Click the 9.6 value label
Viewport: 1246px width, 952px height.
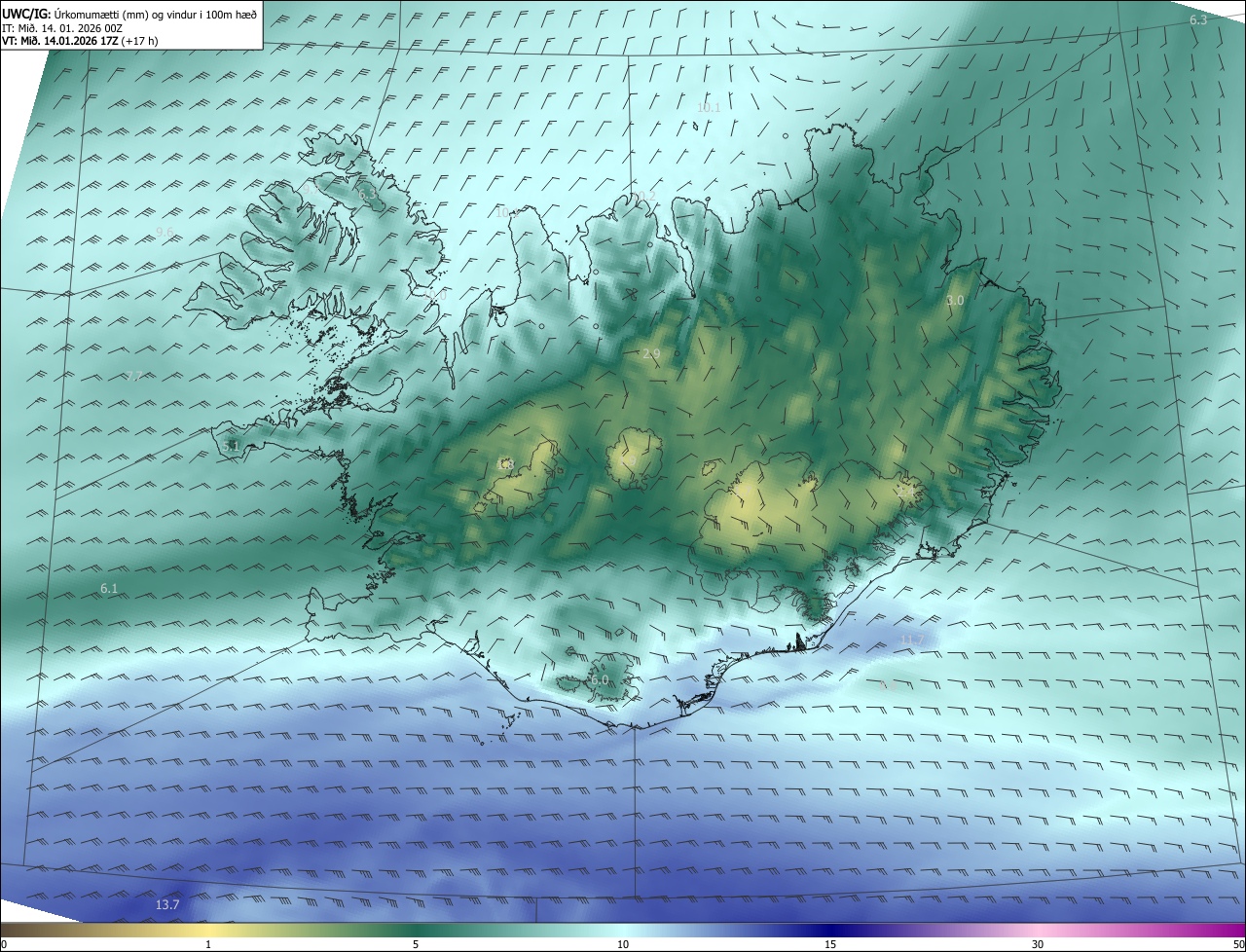(165, 233)
